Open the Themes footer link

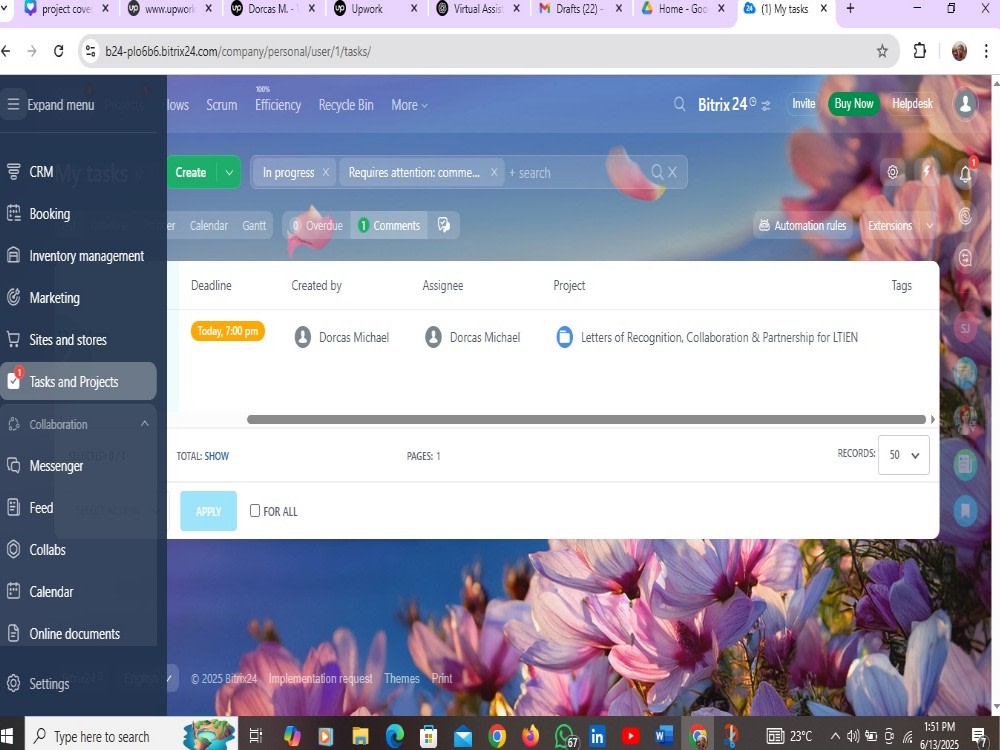point(402,678)
